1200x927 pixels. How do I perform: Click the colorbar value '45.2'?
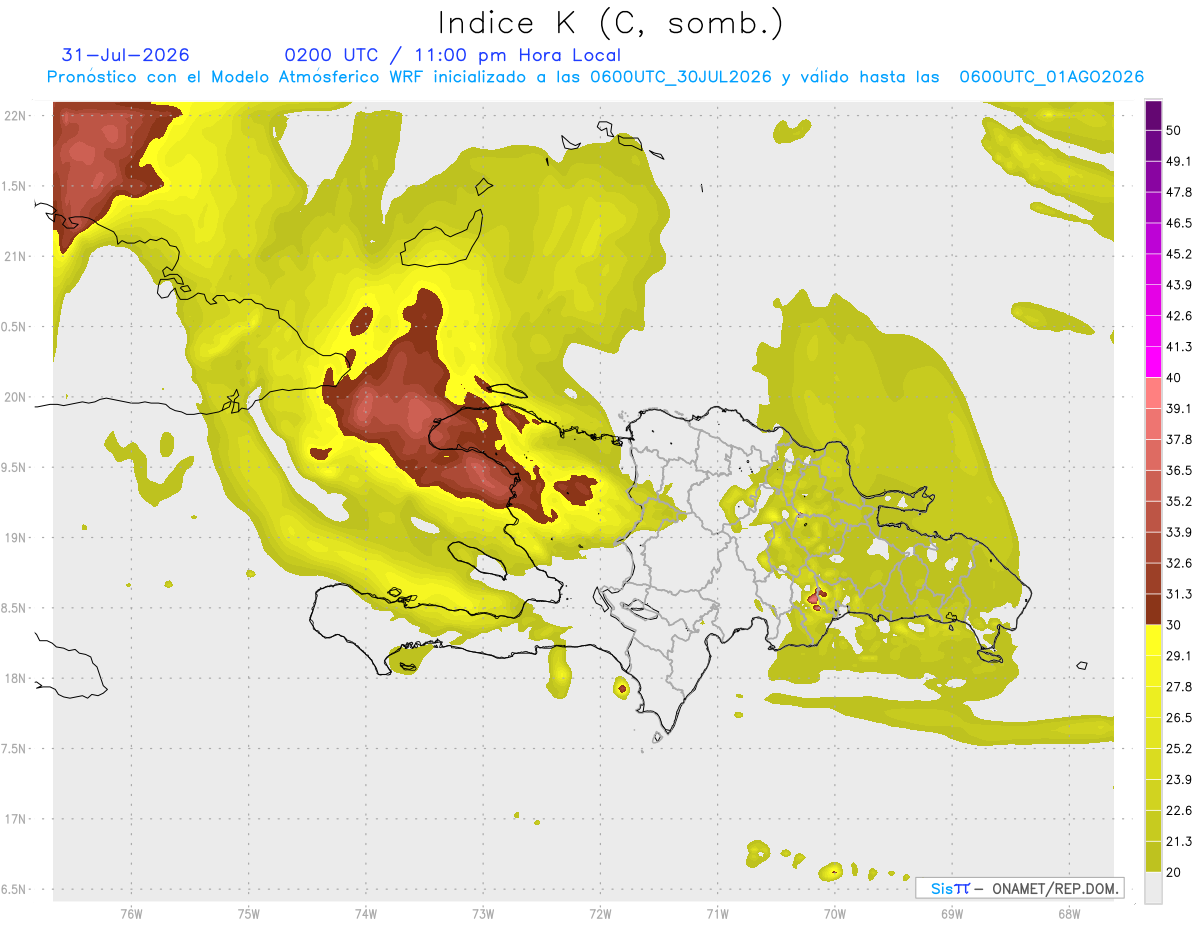tap(1179, 254)
